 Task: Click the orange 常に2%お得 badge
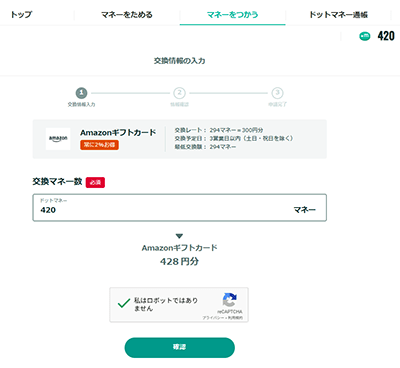(x=99, y=145)
